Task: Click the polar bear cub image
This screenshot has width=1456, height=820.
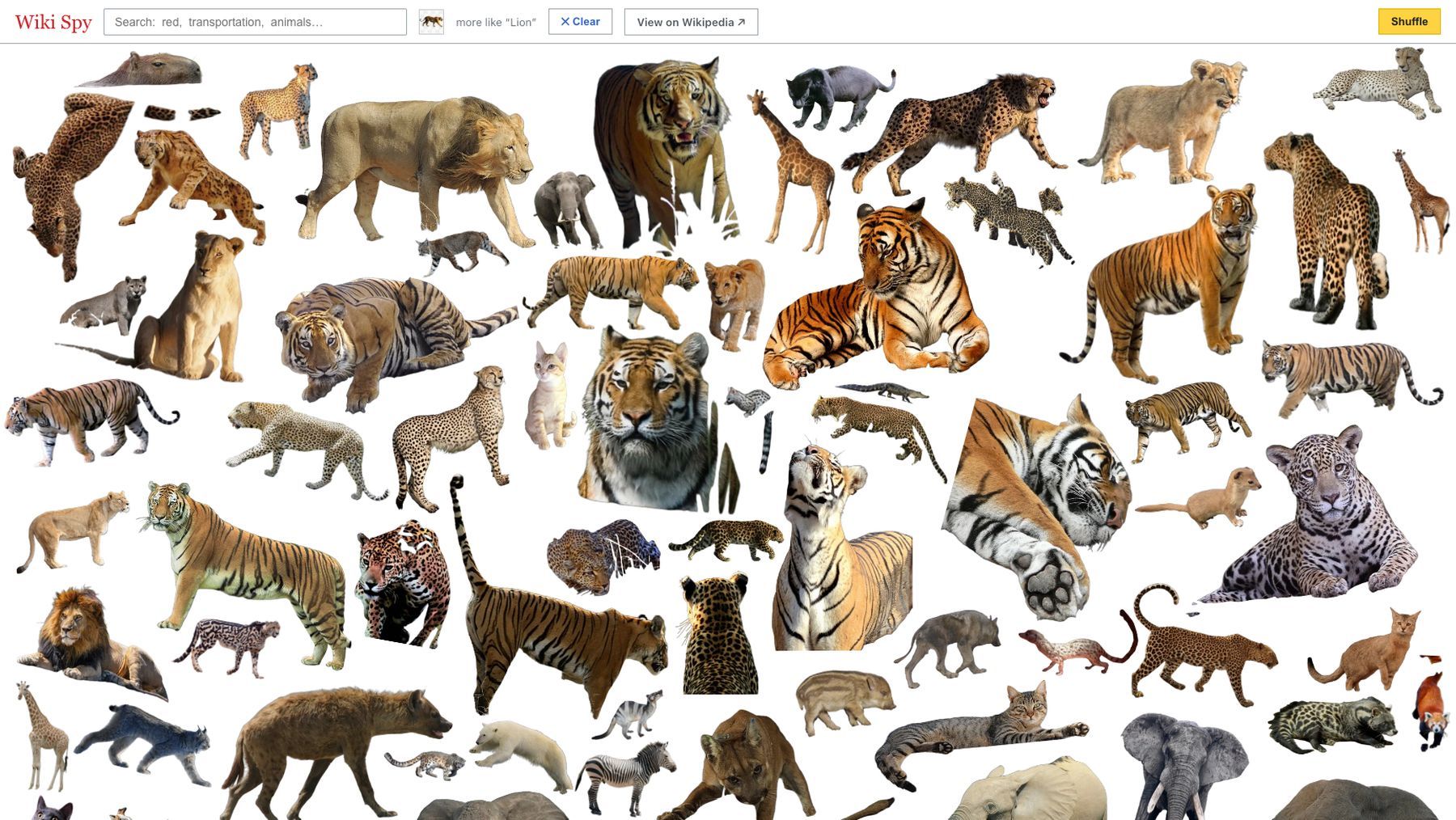Action: pos(523,754)
